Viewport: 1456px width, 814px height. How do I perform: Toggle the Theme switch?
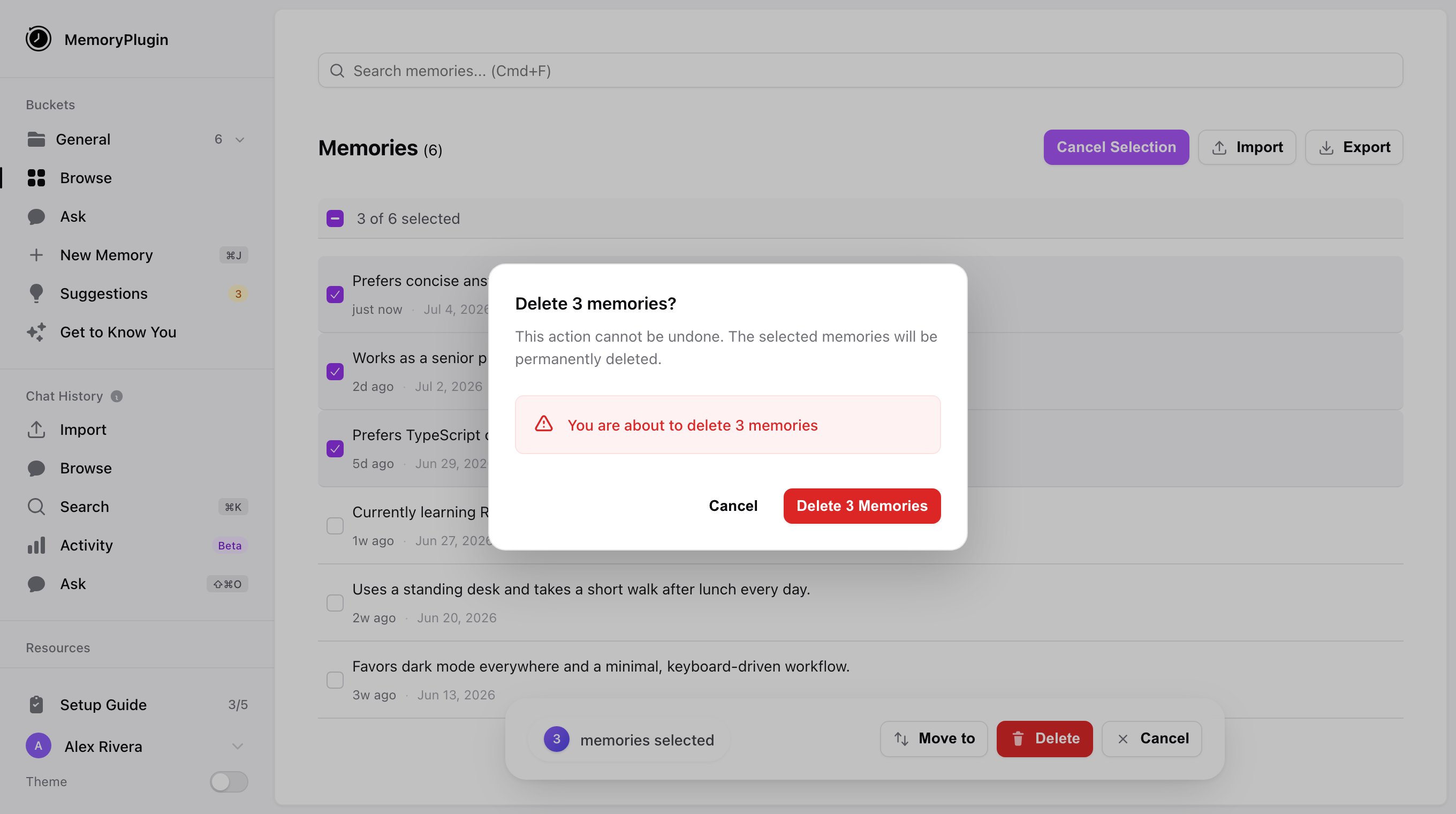pos(229,782)
